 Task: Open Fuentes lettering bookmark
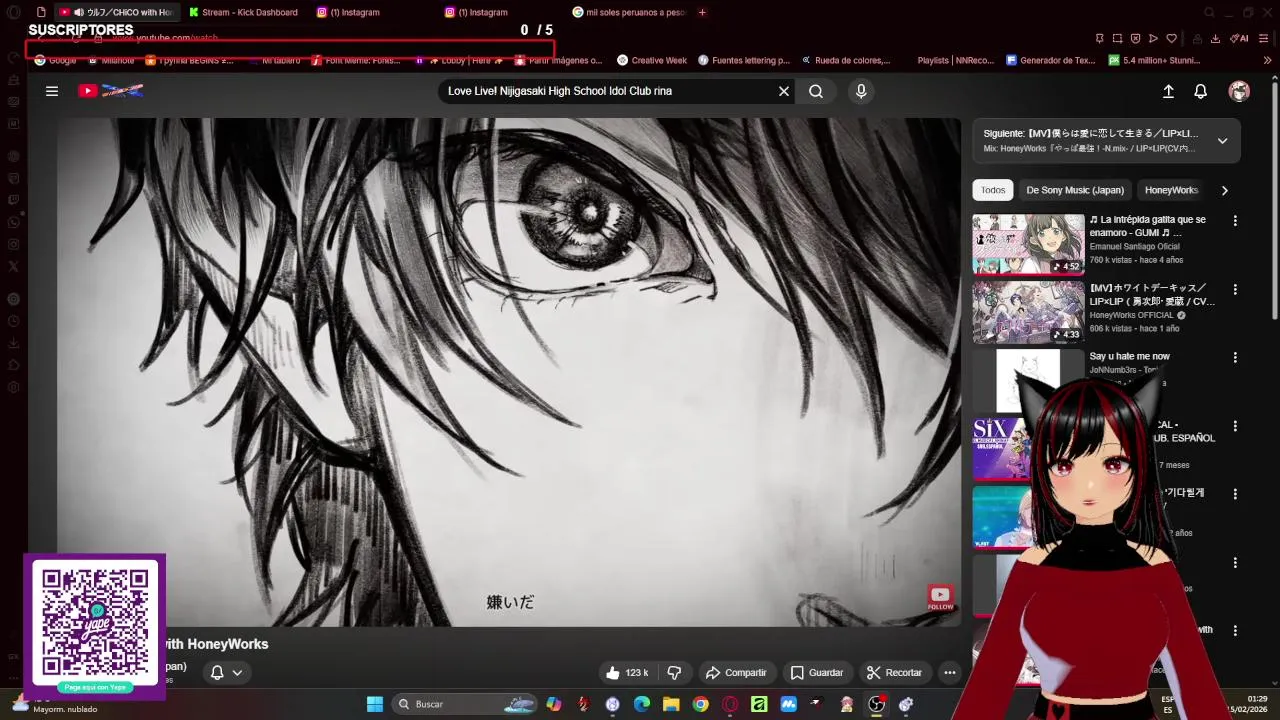point(744,60)
